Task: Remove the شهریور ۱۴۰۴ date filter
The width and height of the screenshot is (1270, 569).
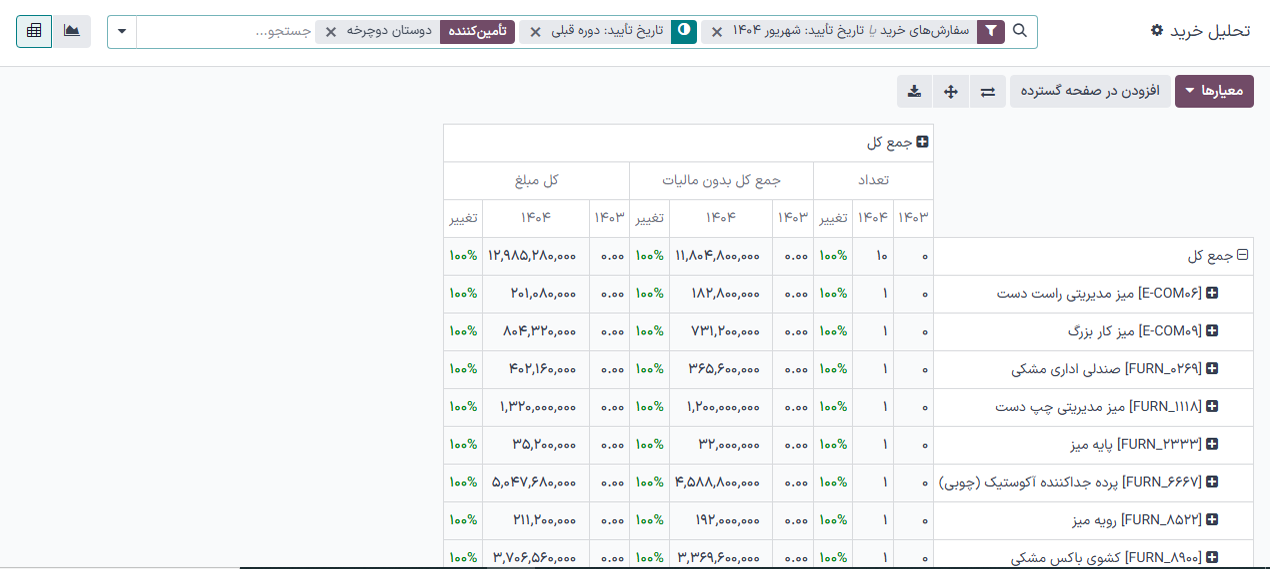Action: pos(716,32)
